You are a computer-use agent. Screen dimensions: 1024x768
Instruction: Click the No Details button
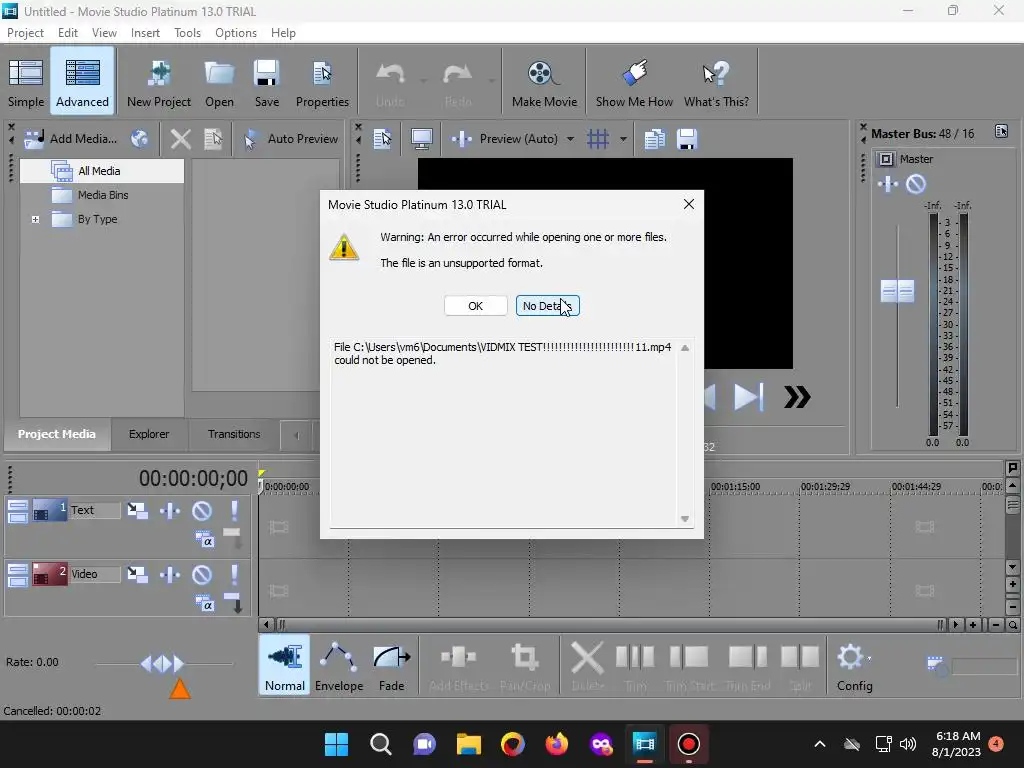(x=547, y=306)
